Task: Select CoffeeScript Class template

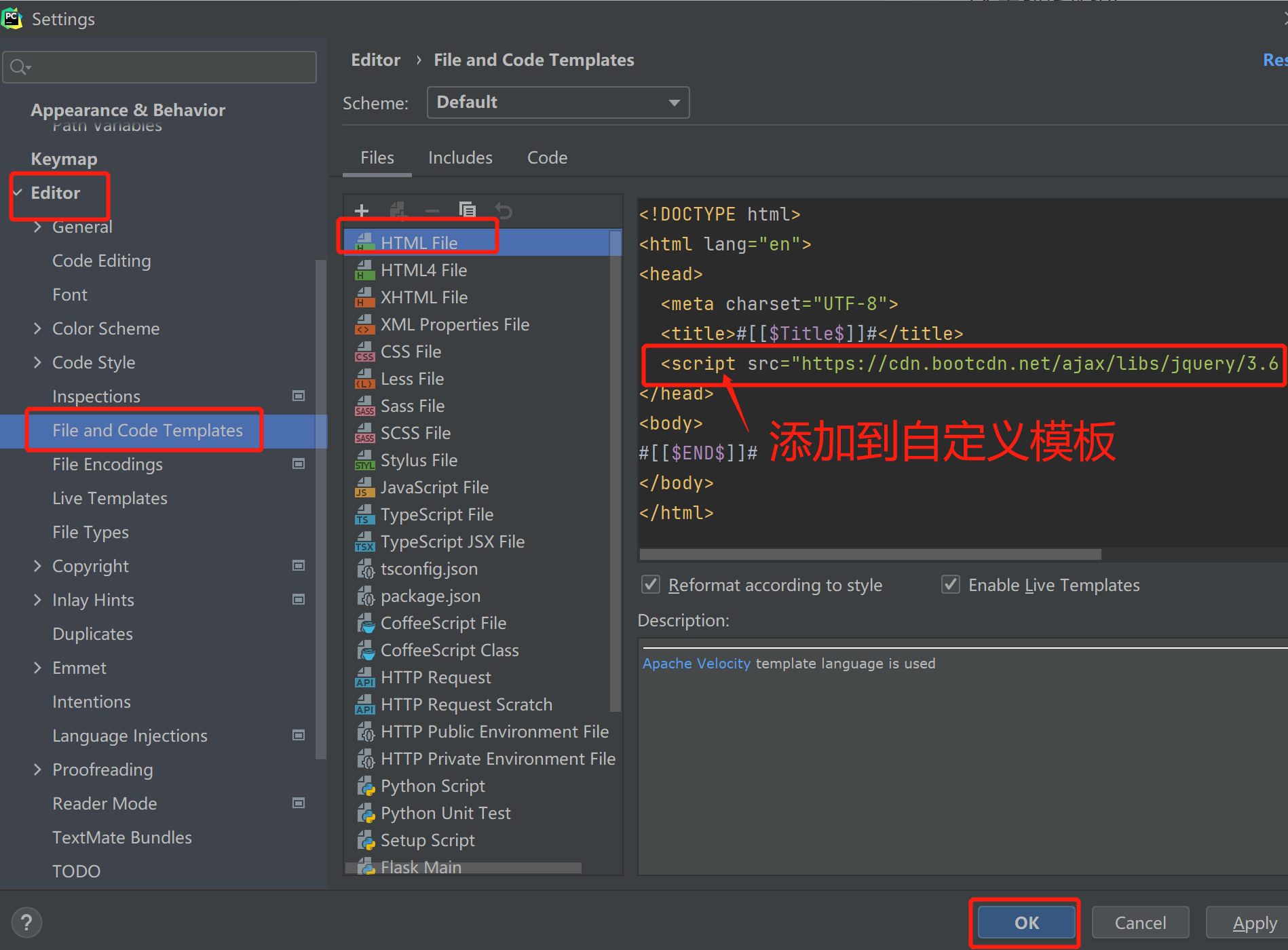Action: pyautogui.click(x=450, y=650)
